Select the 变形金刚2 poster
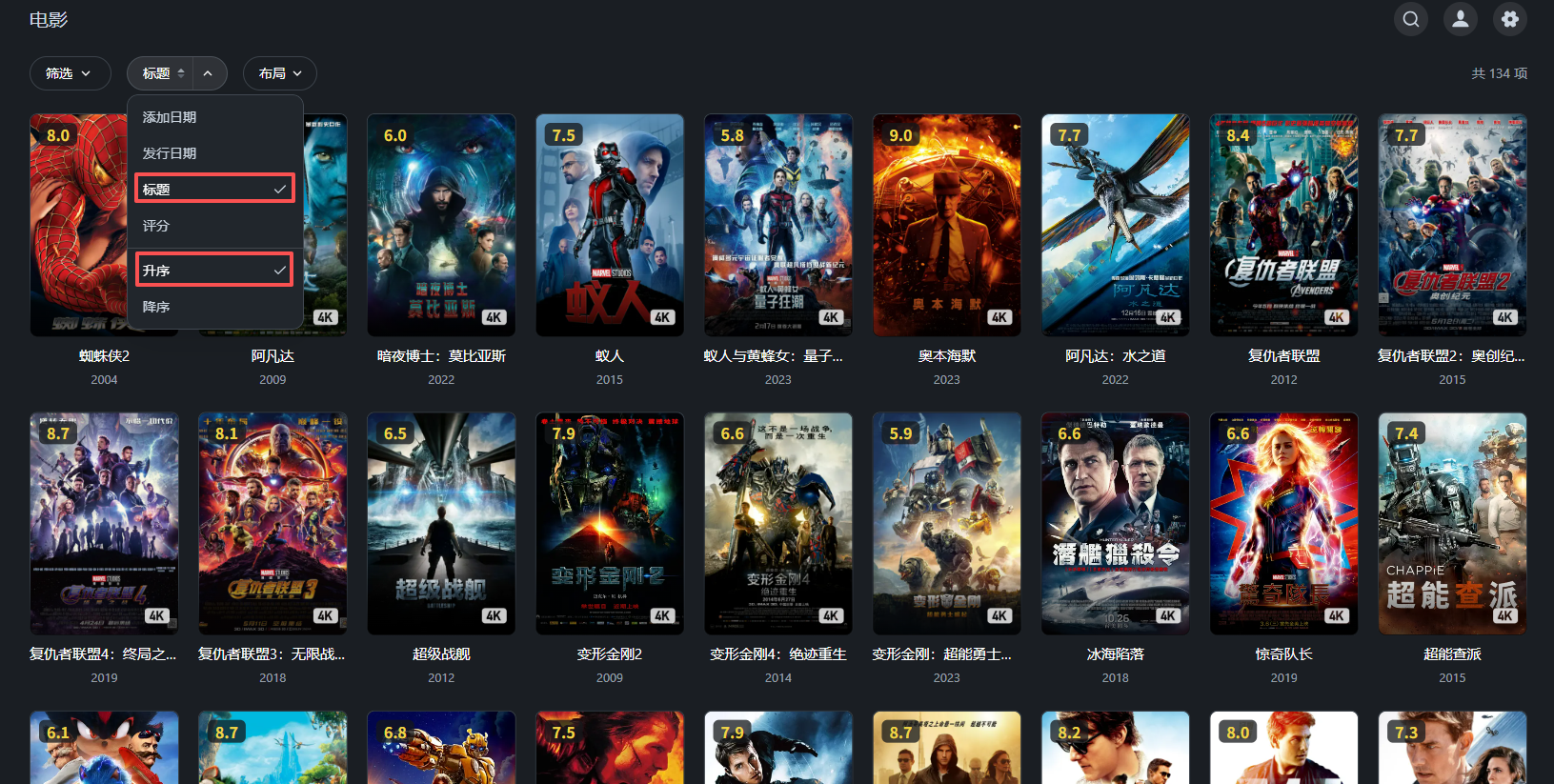Viewport: 1554px width, 784px height. pos(610,523)
